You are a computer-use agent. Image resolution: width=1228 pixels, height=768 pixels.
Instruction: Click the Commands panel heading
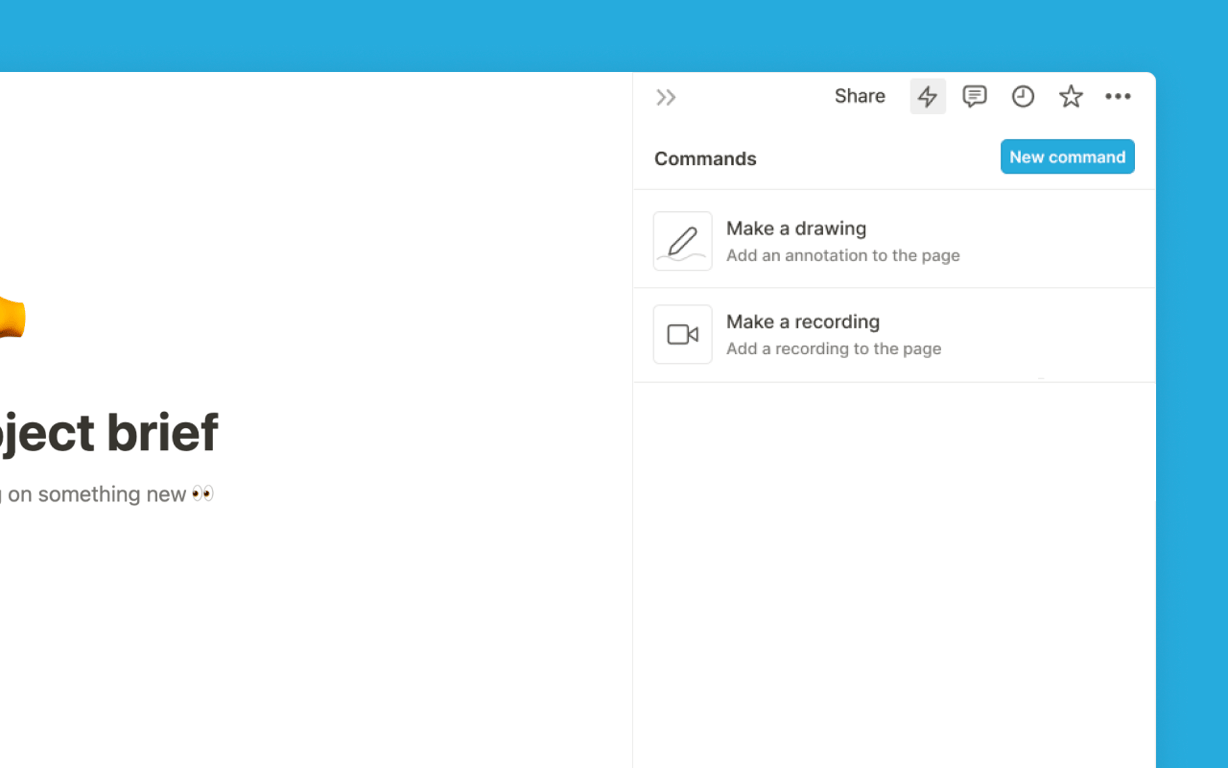[705, 159]
